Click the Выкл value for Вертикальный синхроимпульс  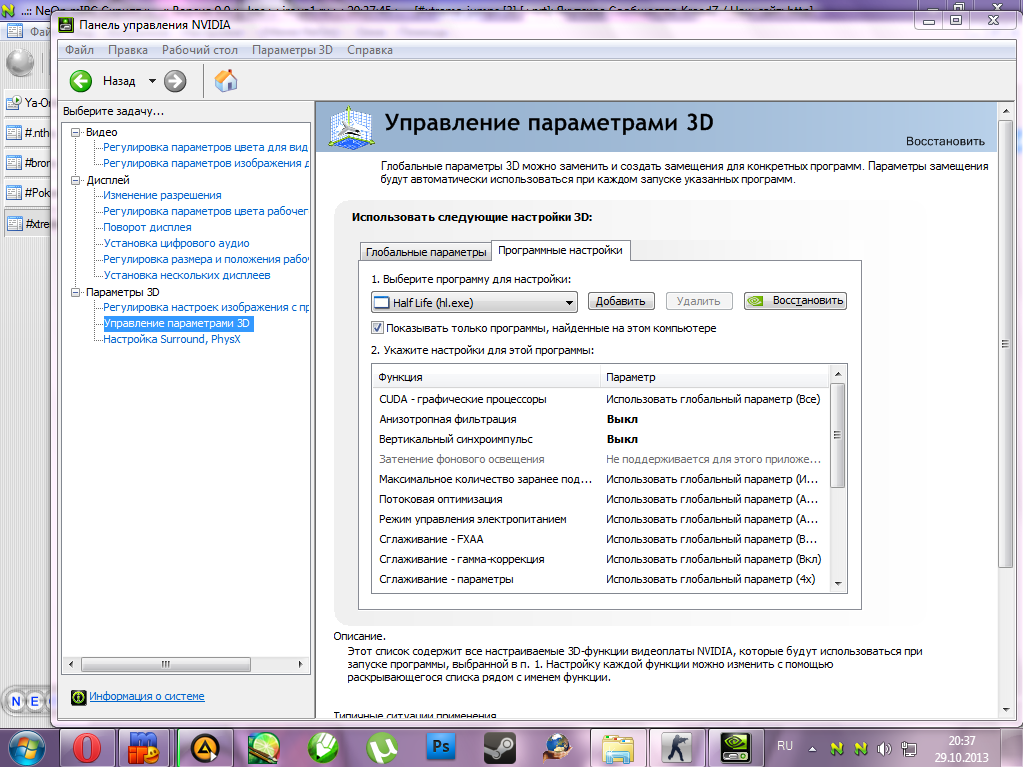coord(622,440)
